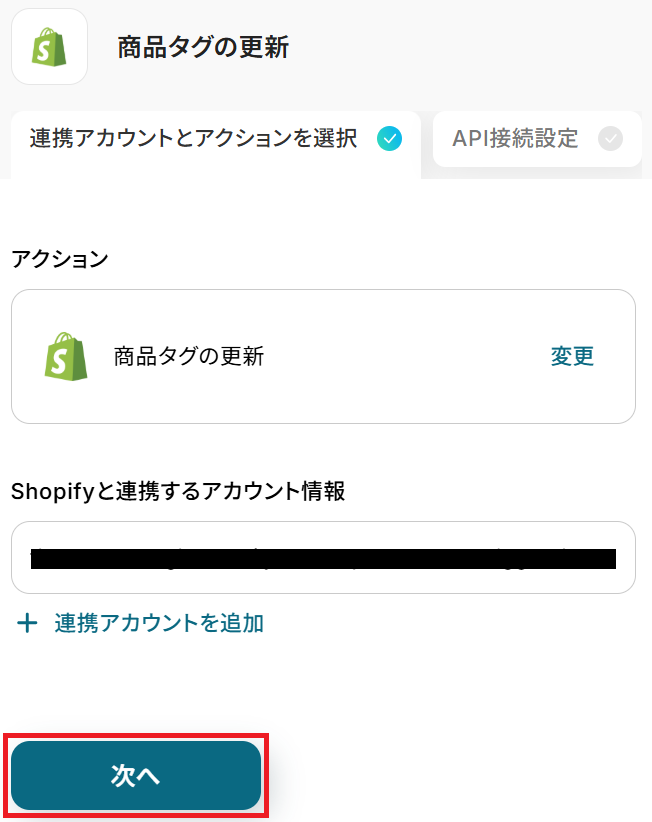
Task: Switch to the API接続設定 tab
Action: click(x=515, y=139)
